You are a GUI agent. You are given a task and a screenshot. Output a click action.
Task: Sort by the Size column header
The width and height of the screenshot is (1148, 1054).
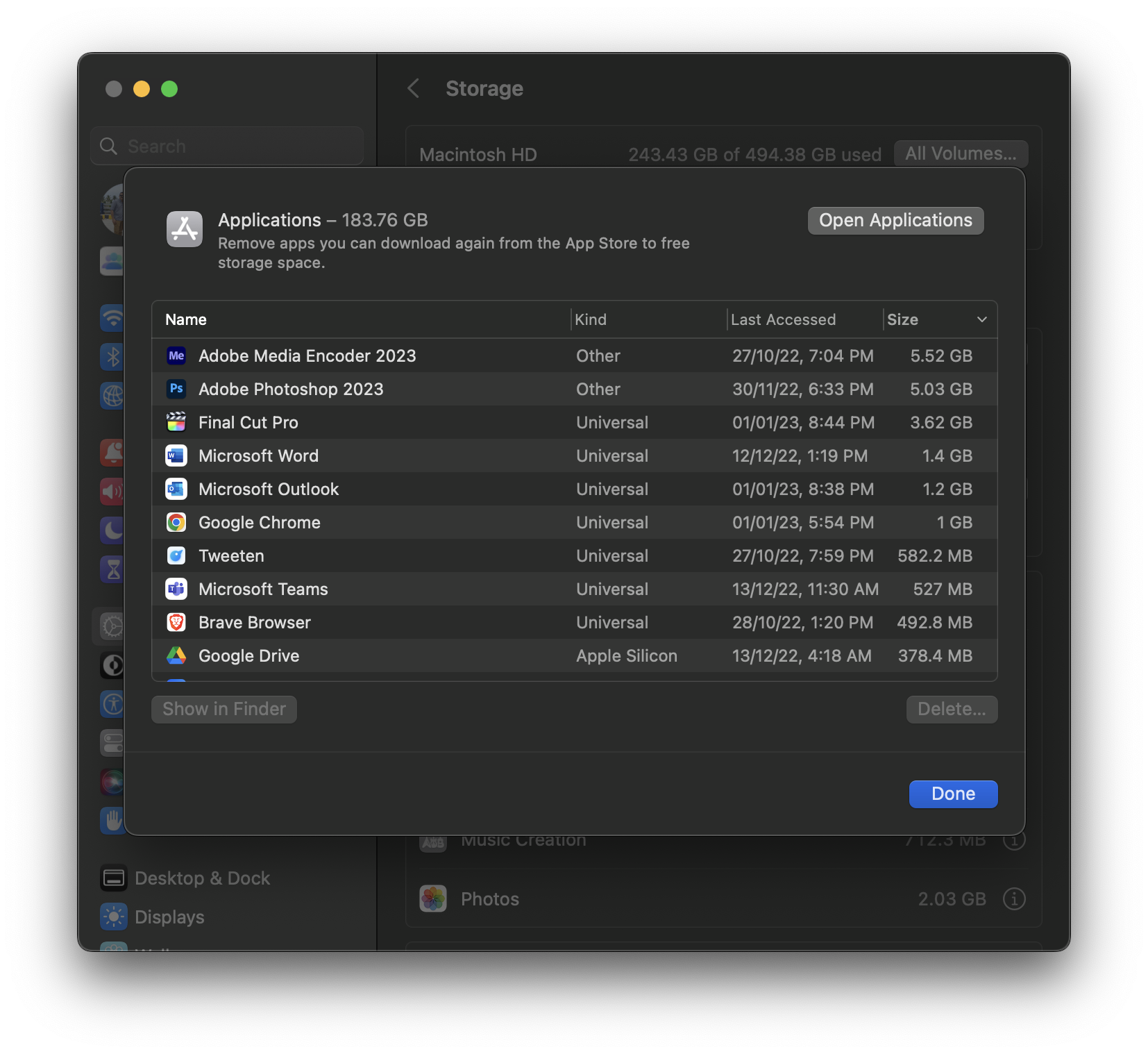pyautogui.click(x=902, y=319)
